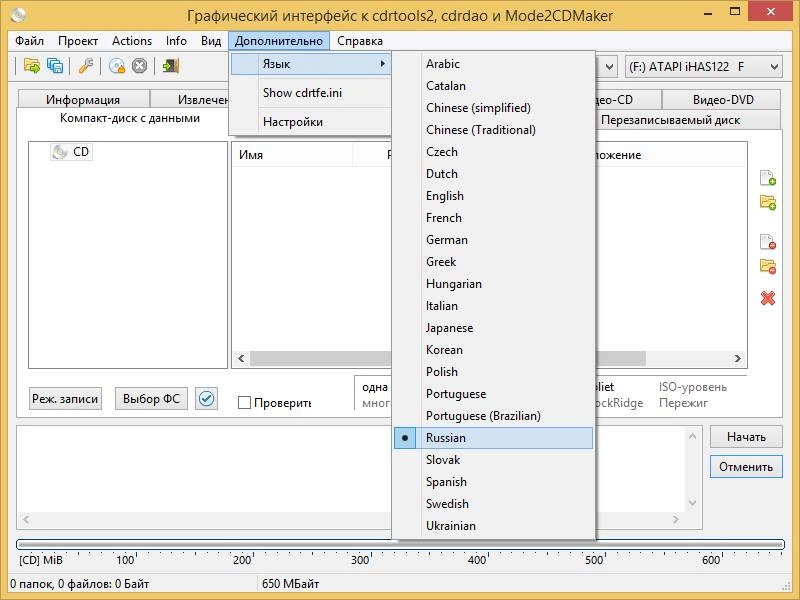Switch to the Извлечение tab
The height and width of the screenshot is (600, 800).
pos(190,99)
